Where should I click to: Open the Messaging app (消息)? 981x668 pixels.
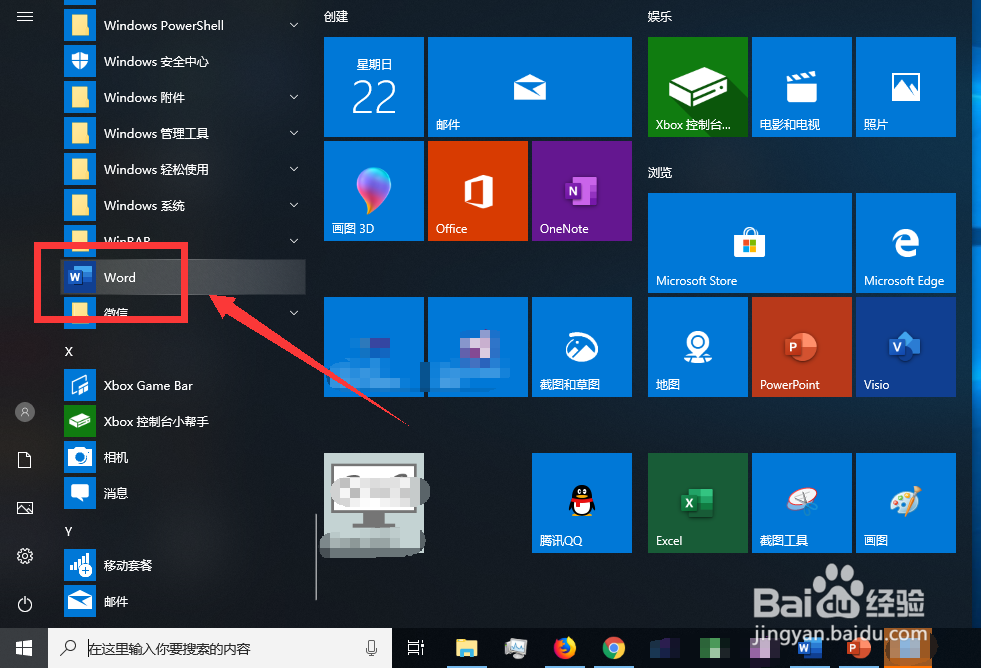(x=183, y=493)
